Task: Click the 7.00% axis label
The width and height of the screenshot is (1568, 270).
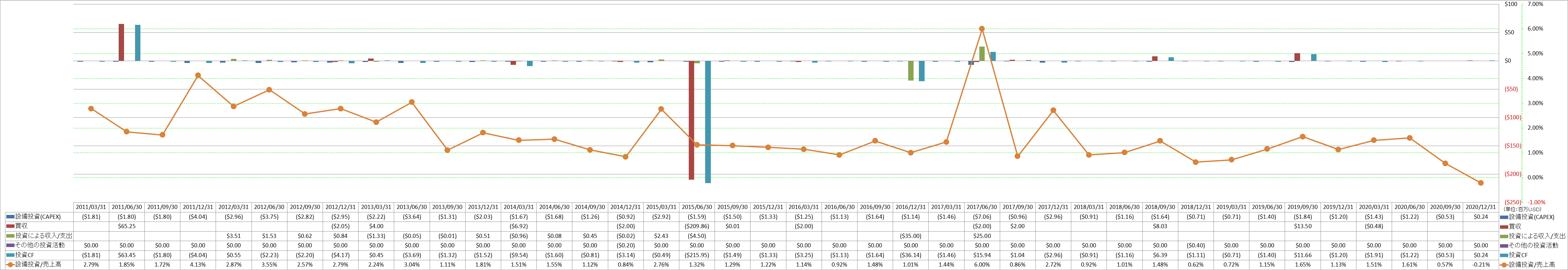Action: 1536,4
